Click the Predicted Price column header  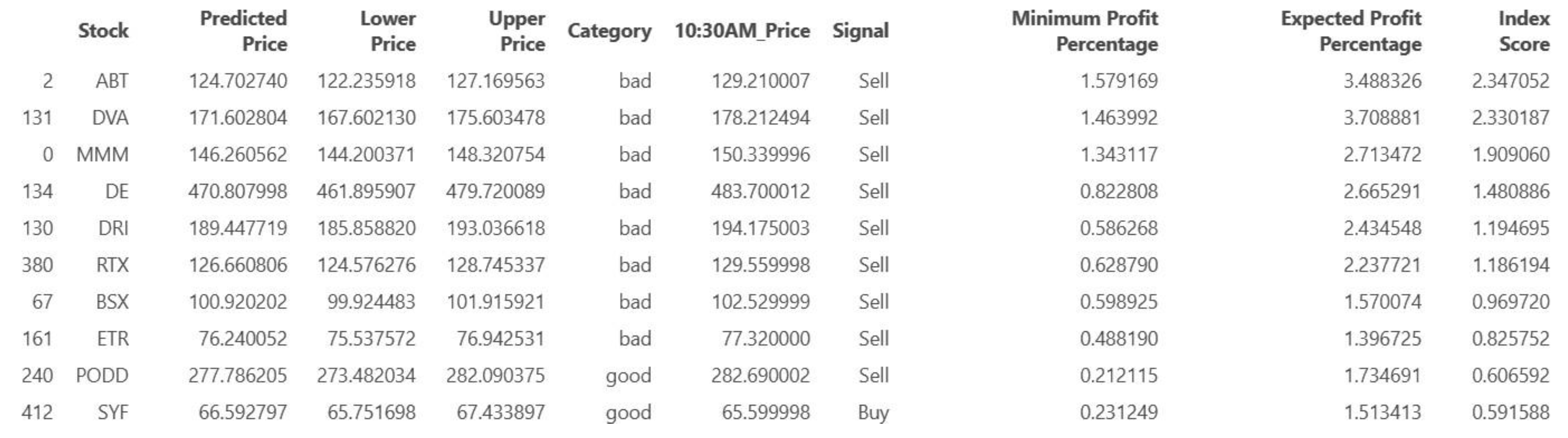244,31
